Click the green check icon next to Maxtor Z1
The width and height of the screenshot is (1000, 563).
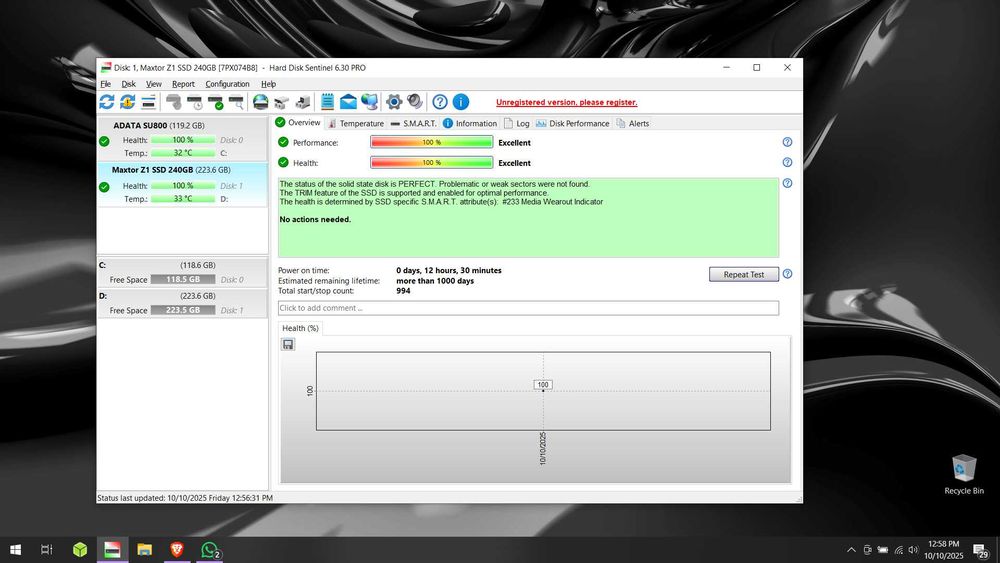[104, 187]
